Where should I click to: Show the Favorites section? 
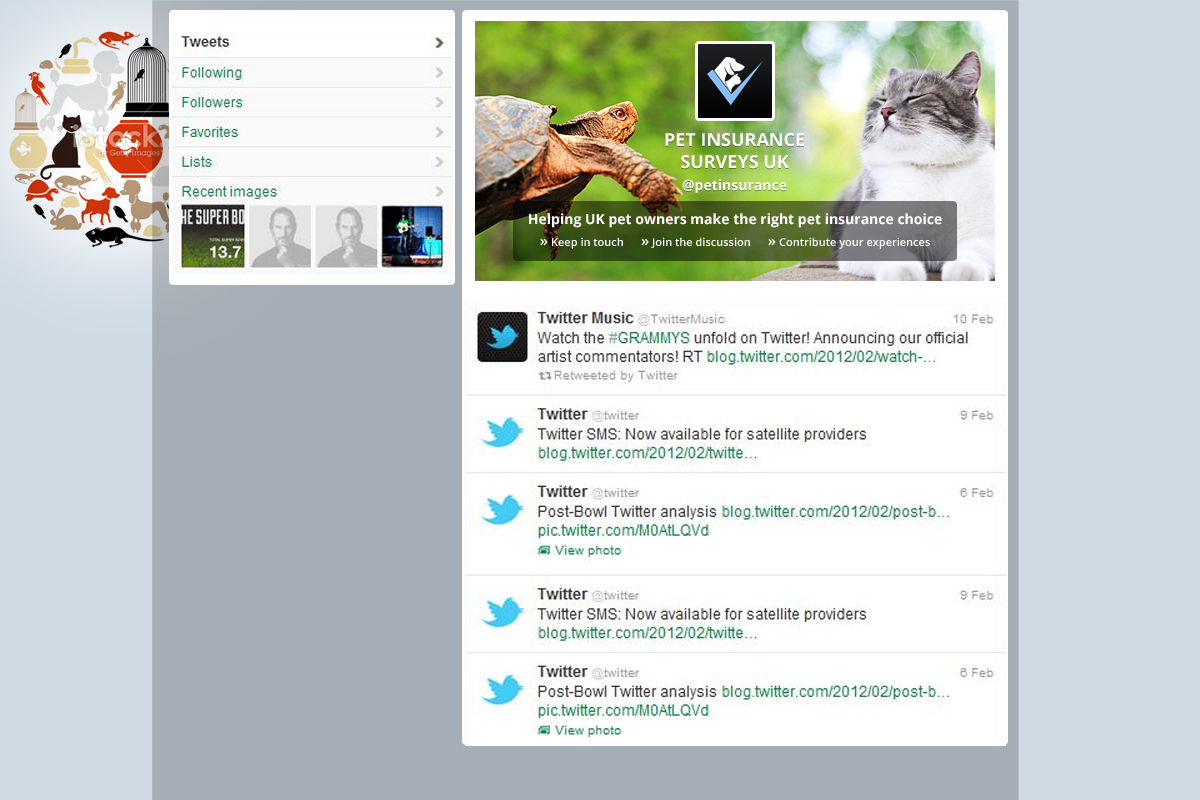click(312, 132)
